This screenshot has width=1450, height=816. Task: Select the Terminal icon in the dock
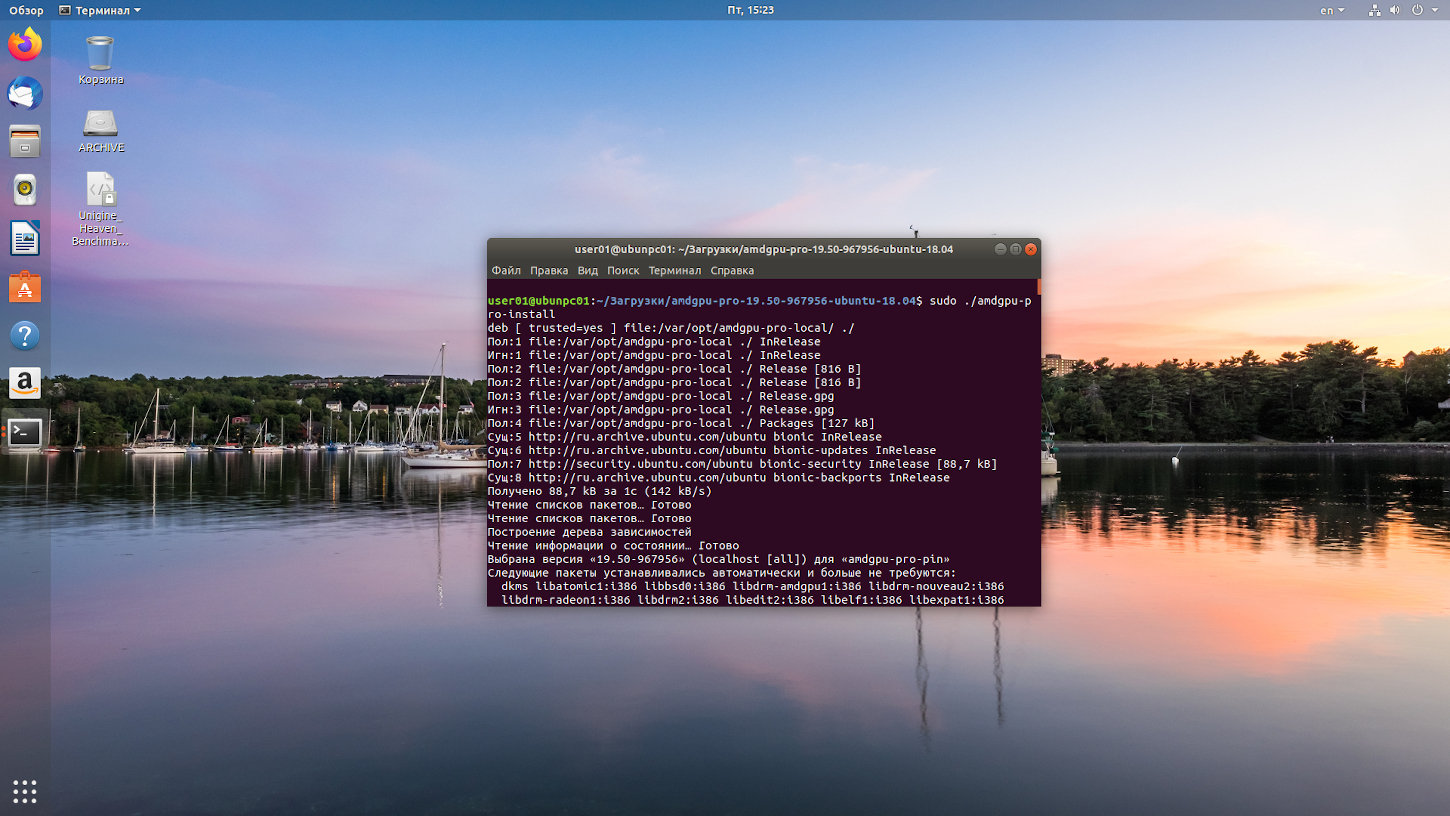click(25, 432)
